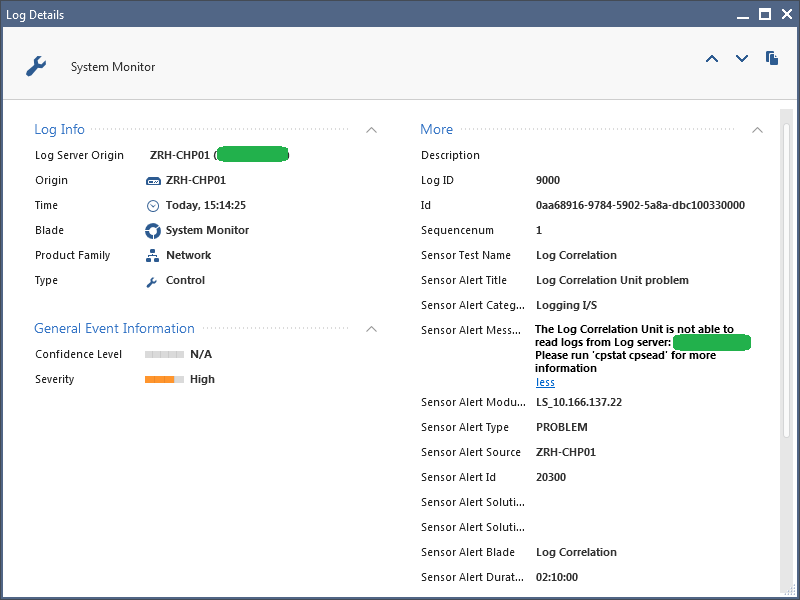The height and width of the screenshot is (600, 800).
Task: Select the Severity value High
Action: 203,379
